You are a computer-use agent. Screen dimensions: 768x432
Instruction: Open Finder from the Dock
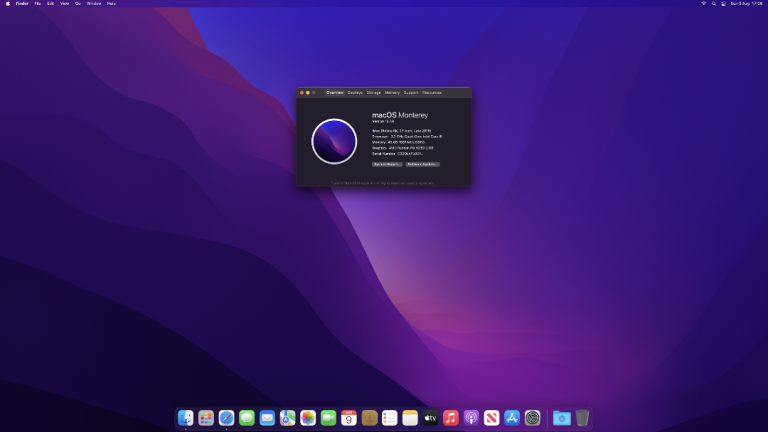click(x=186, y=418)
